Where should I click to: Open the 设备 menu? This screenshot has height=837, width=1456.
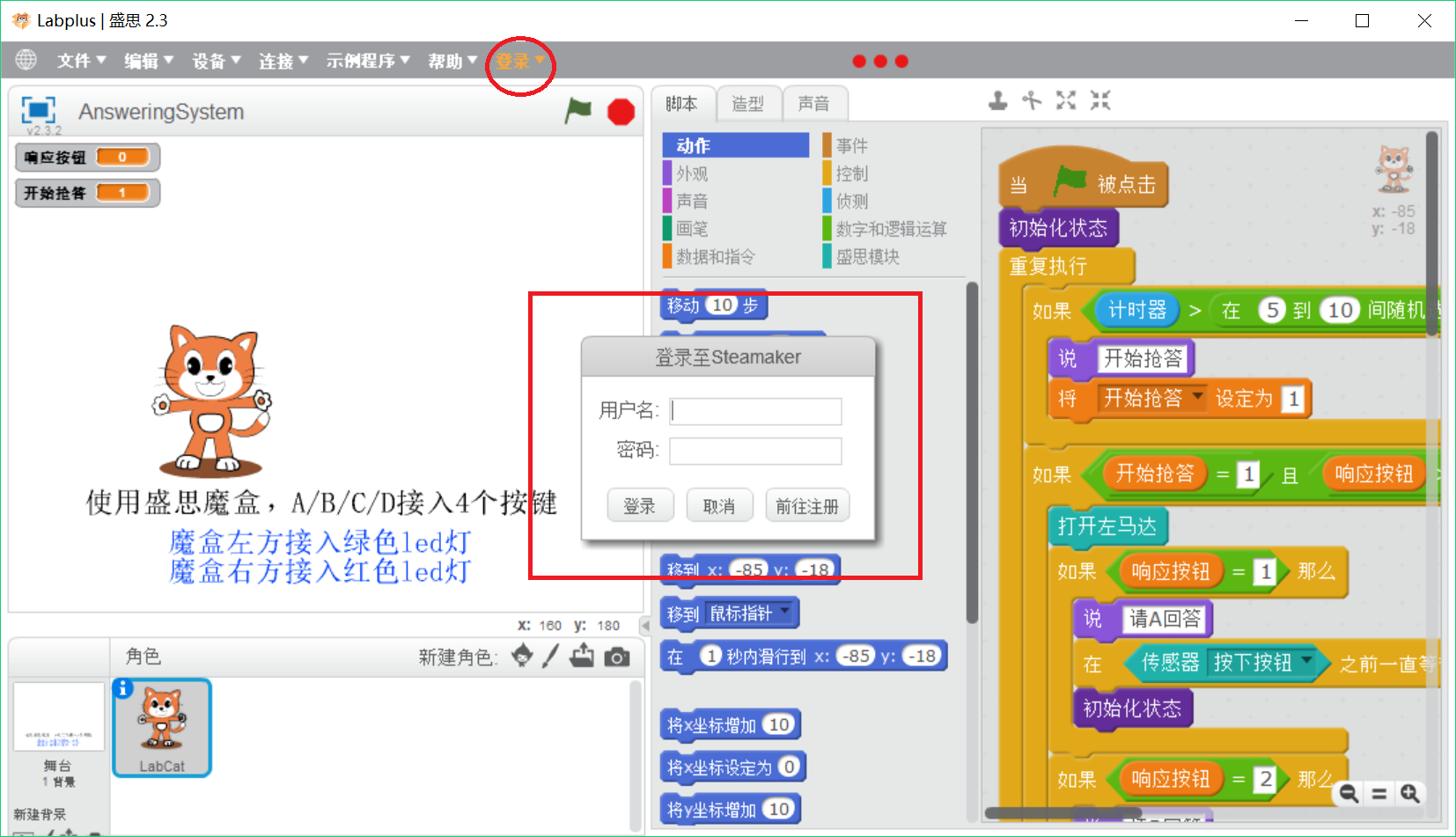217,61
